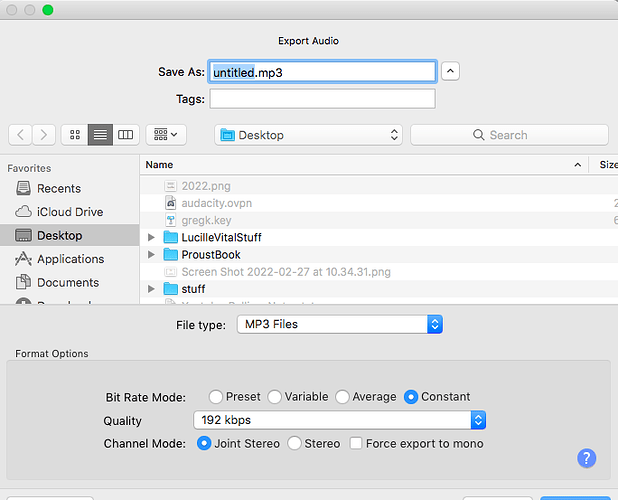The width and height of the screenshot is (618, 500).
Task: Go forward with the right arrow button
Action: point(44,134)
